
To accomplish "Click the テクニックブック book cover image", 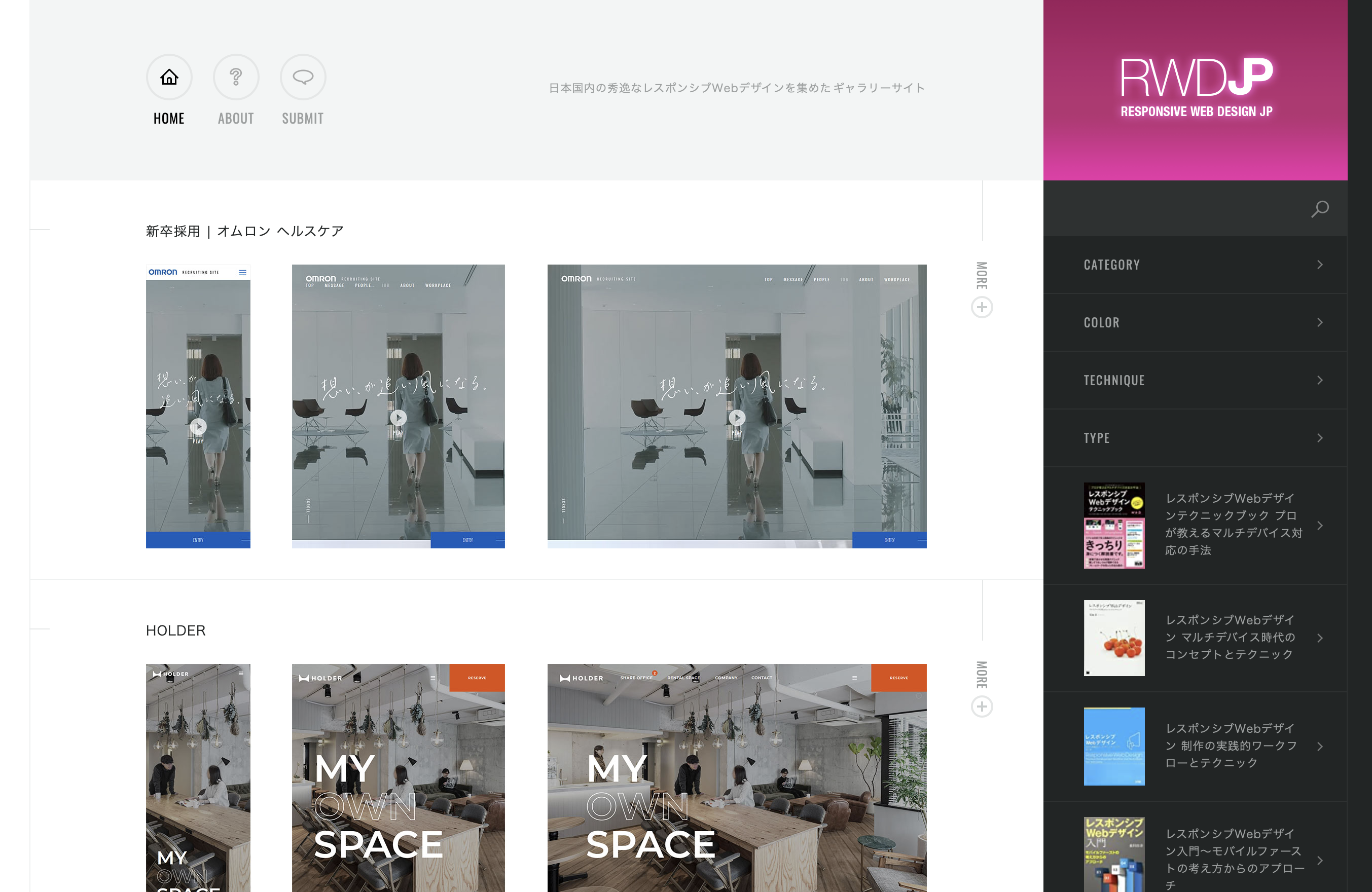I will pyautogui.click(x=1114, y=526).
